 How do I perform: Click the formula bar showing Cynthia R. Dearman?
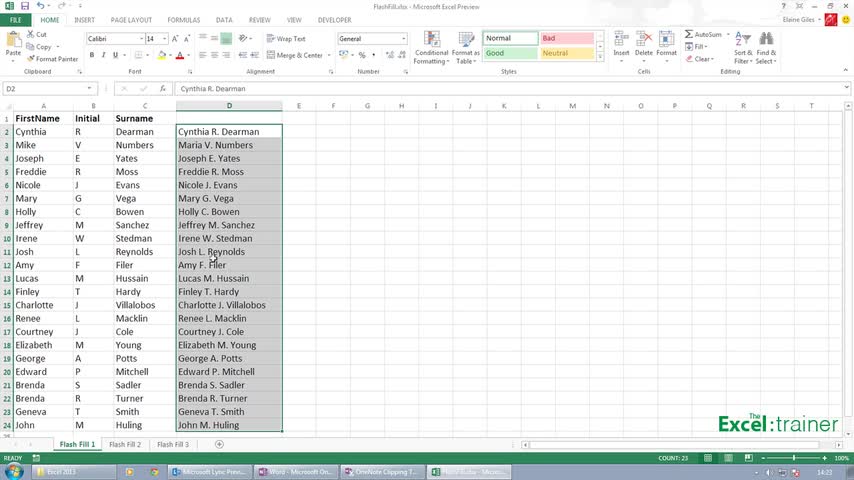[509, 88]
